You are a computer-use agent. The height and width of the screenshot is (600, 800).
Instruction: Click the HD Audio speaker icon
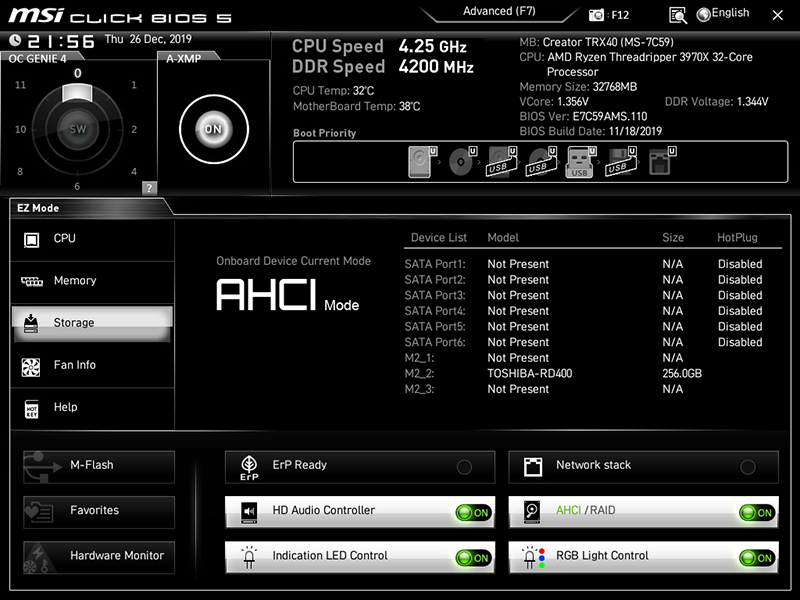point(249,512)
